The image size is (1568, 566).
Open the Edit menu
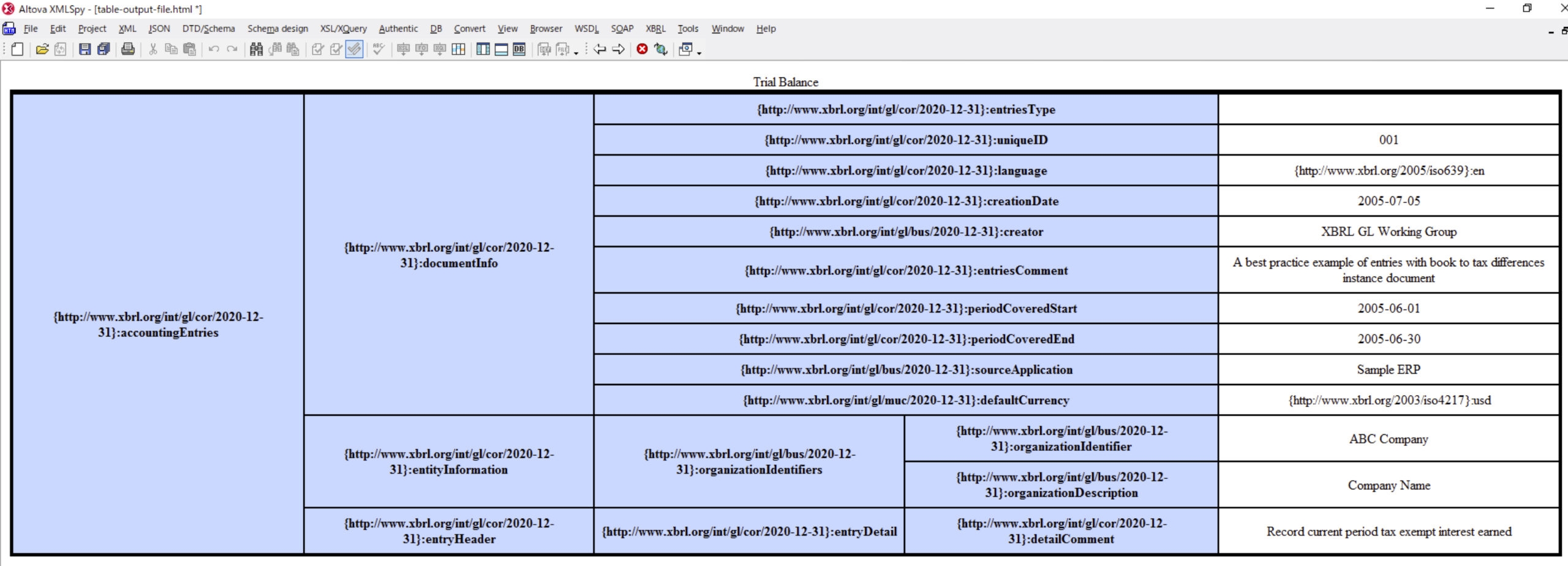click(58, 29)
